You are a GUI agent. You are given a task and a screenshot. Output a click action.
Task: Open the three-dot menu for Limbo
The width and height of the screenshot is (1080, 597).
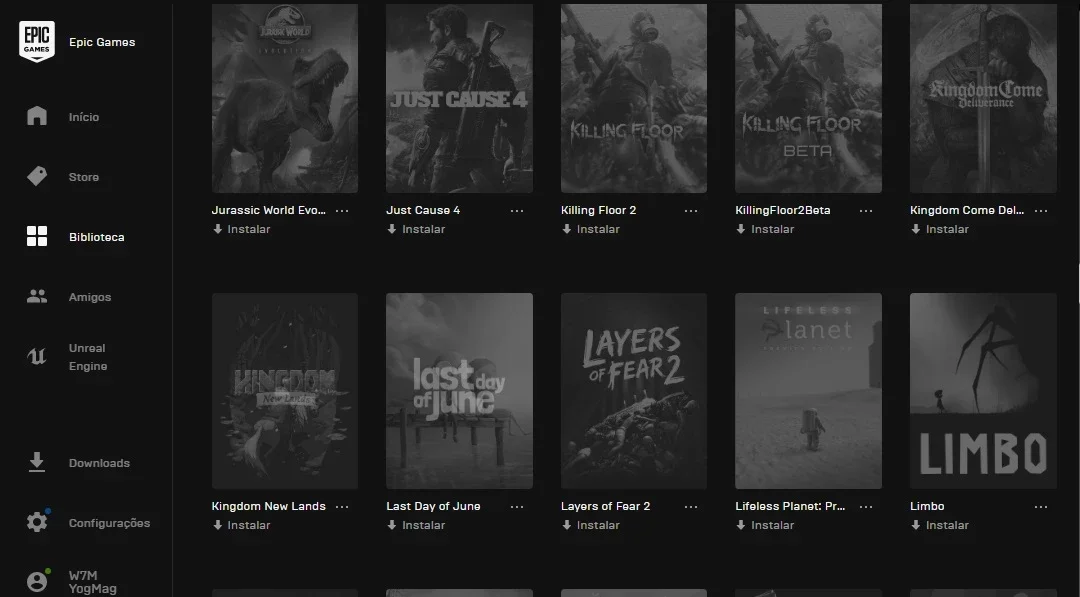(x=1041, y=507)
